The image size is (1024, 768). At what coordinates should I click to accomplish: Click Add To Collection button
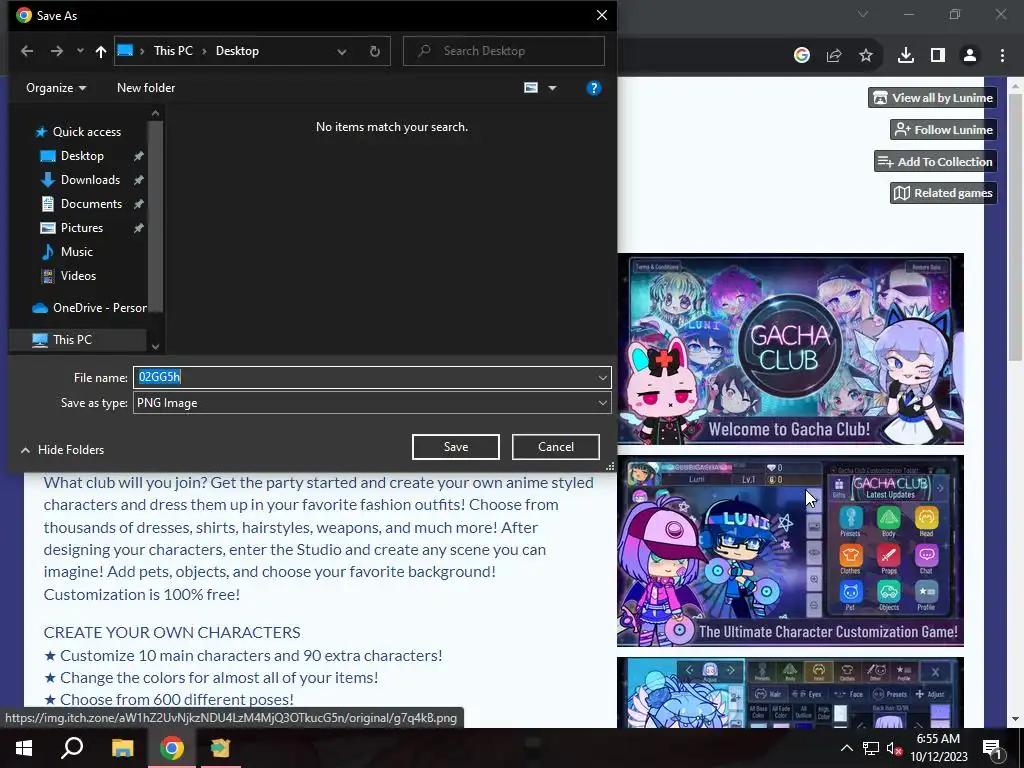[936, 161]
